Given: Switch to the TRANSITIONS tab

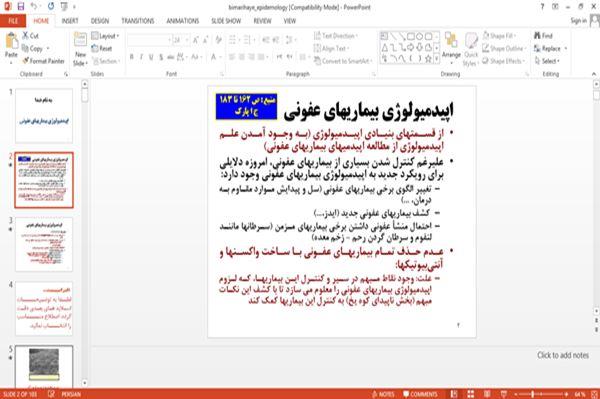Looking at the screenshot, I should pyautogui.click(x=138, y=21).
